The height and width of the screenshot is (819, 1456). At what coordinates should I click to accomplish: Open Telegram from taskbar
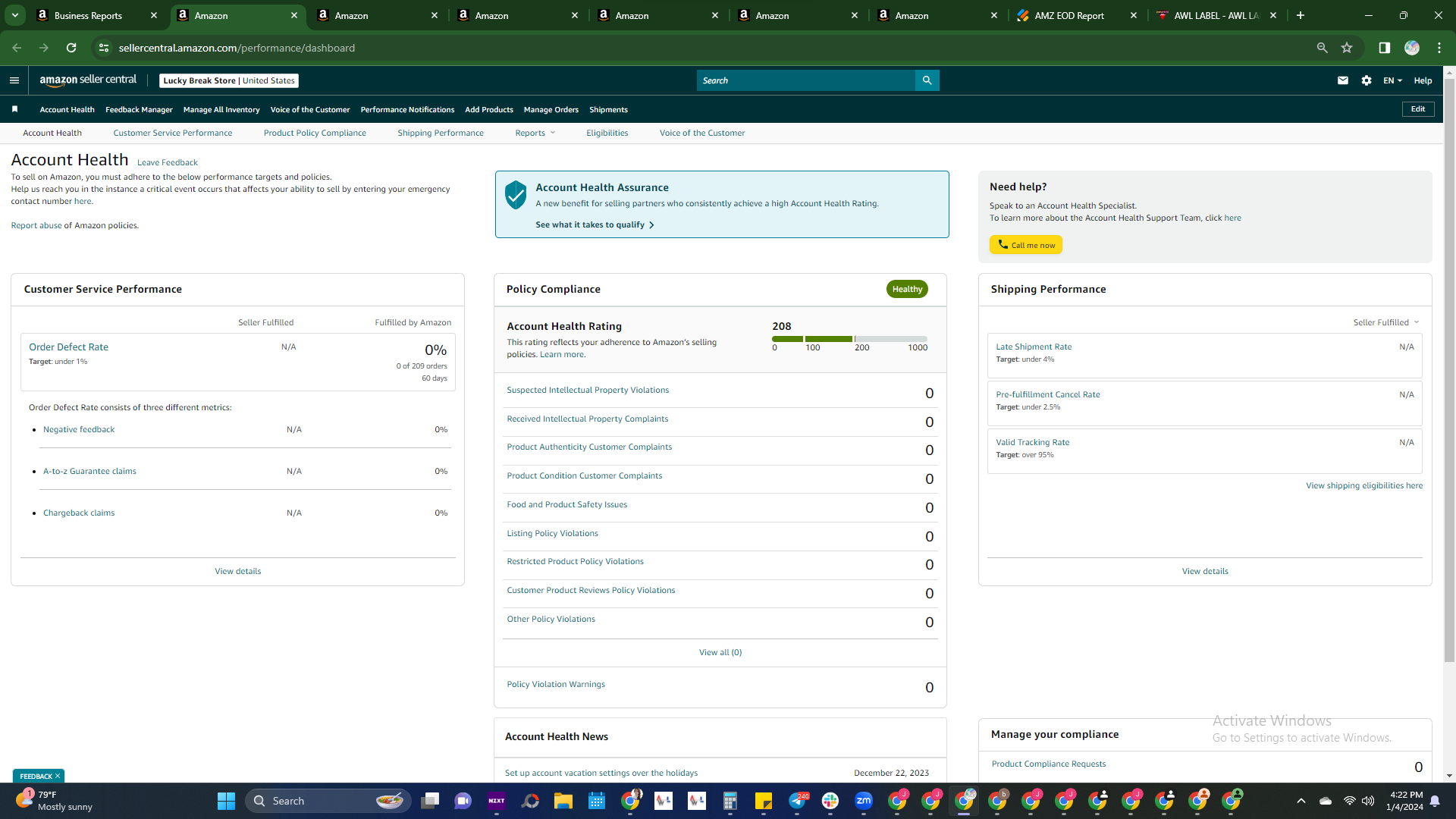797,801
